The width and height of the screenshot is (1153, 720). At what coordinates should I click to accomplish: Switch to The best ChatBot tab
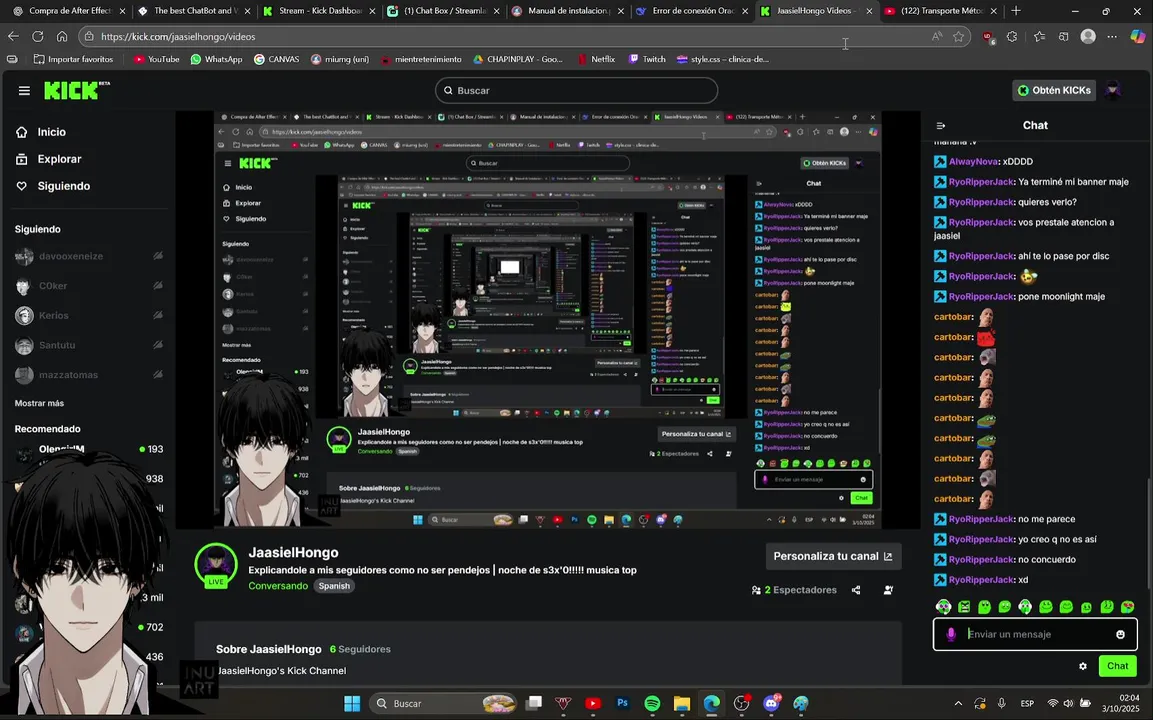pyautogui.click(x=193, y=11)
